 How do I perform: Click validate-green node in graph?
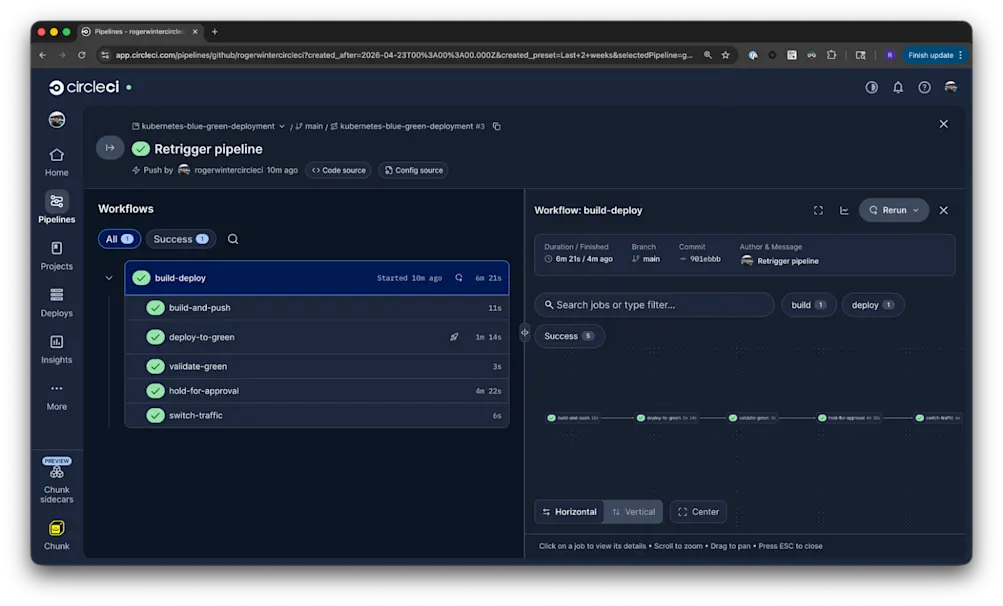[753, 418]
